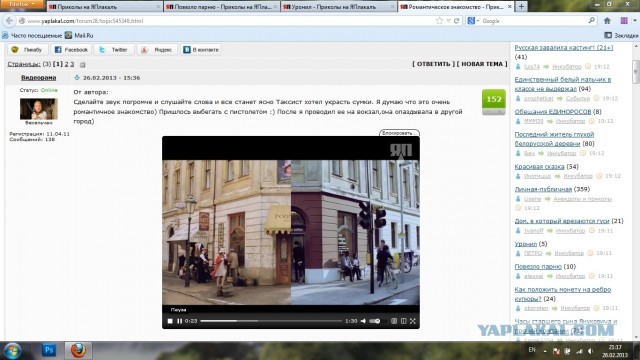Open the system tray volume icon
Viewport: 640px width, 360px height.
tap(591, 351)
